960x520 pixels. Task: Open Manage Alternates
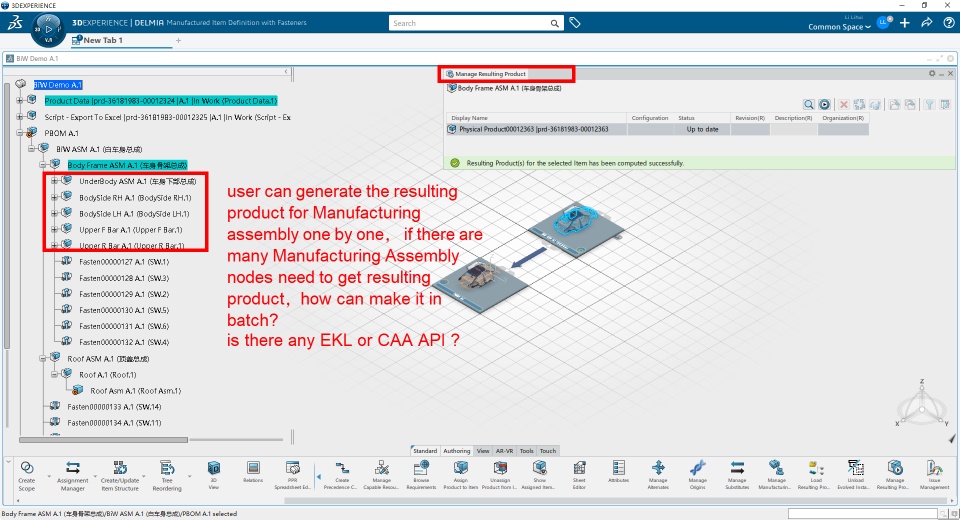pos(658,475)
